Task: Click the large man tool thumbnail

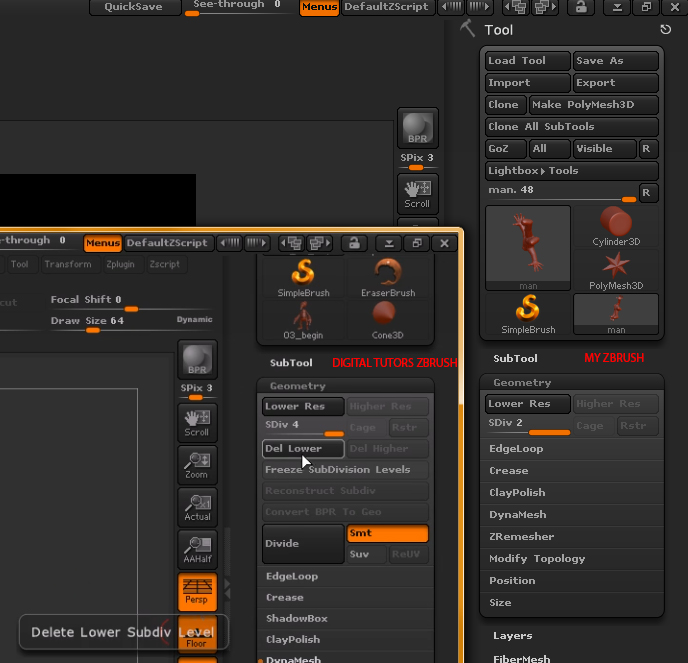Action: pos(528,248)
